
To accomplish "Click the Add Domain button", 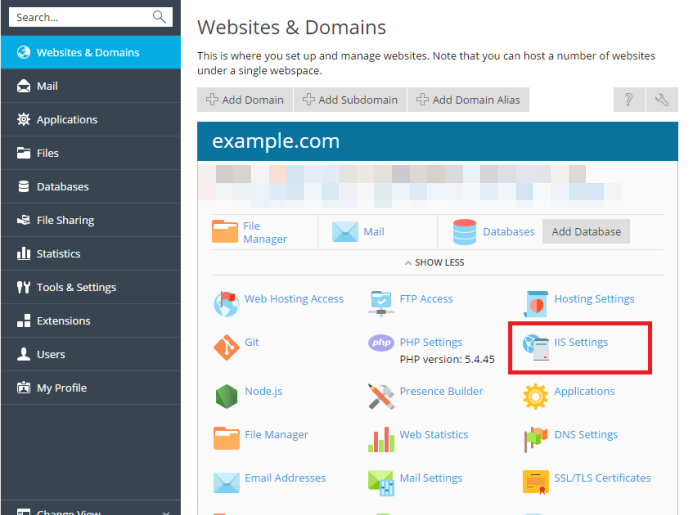I will (244, 100).
